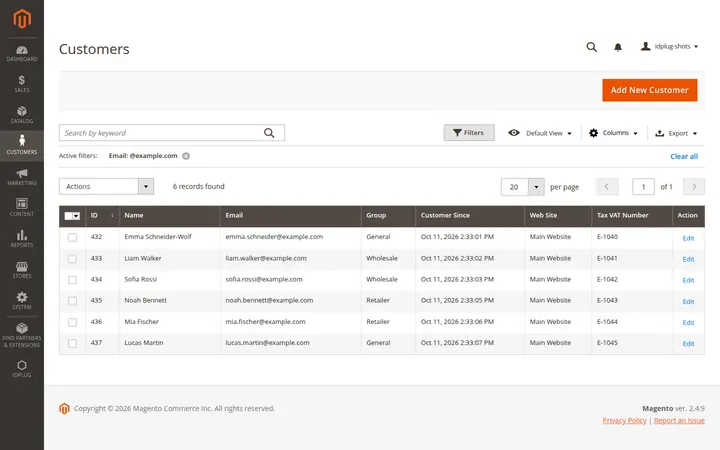
Task: Open the idplug-shots account dropdown
Action: (x=669, y=46)
